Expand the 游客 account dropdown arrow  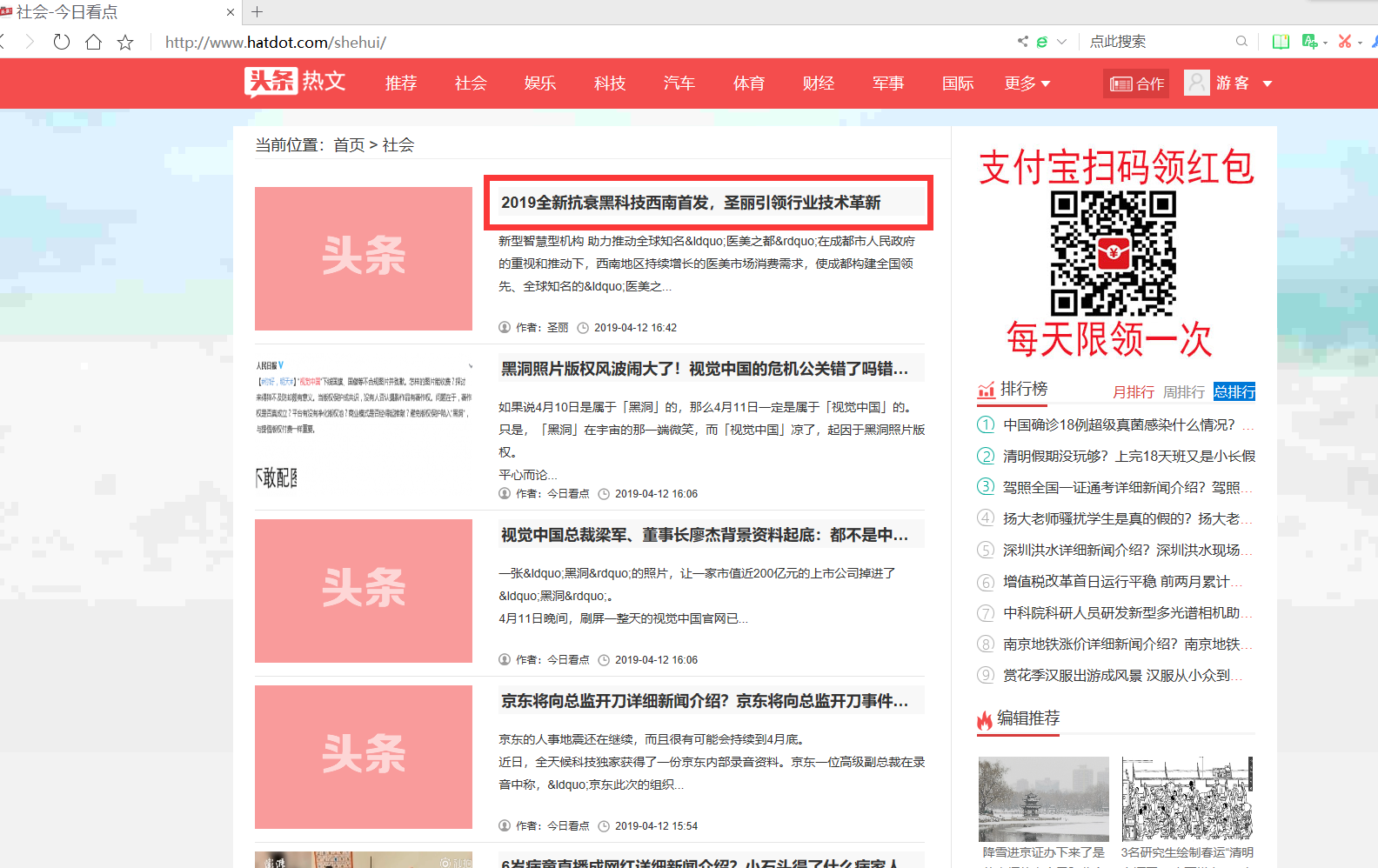1268,83
